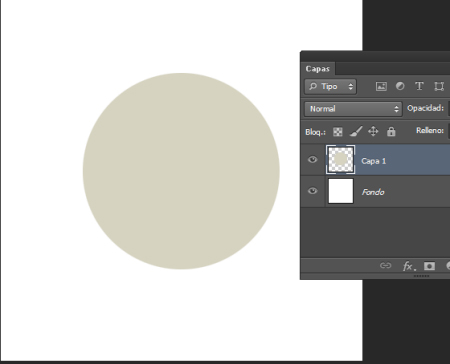Viewport: 450px width, 364px height.
Task: Lock image pixels brush icon
Action: 356,131
